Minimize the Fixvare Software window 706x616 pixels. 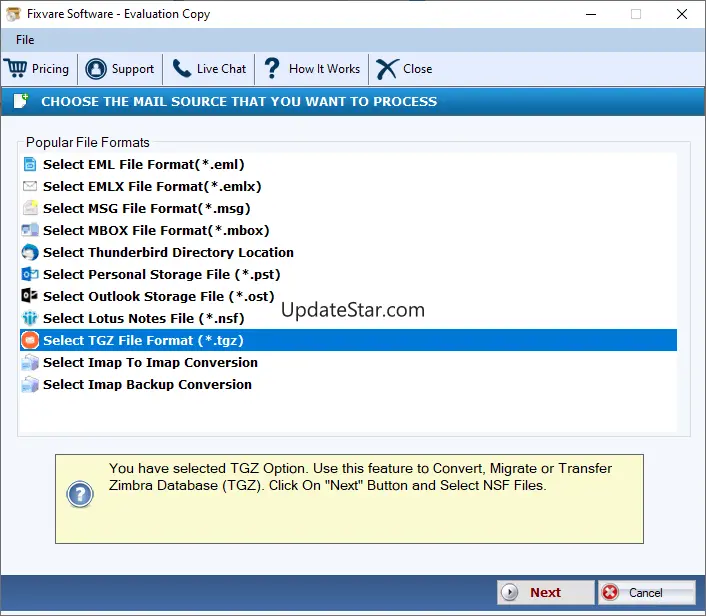[x=591, y=14]
